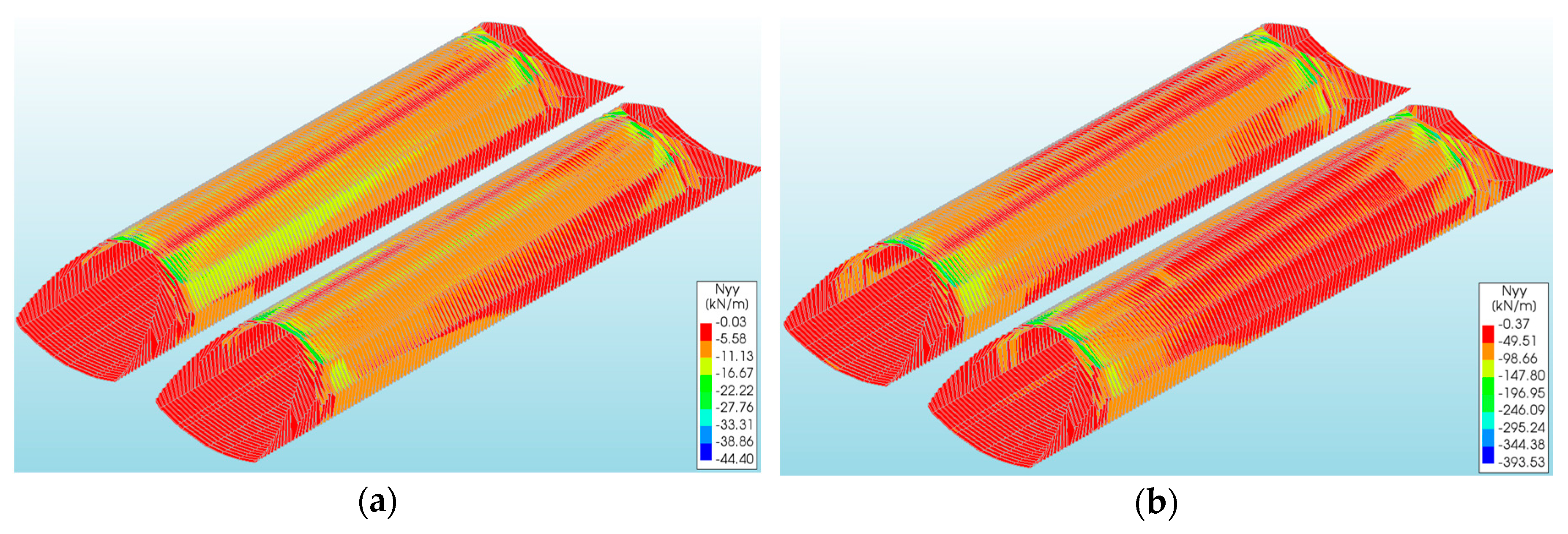Click the figure label (a)
This screenshot has height=534, width=1568.
(377, 502)
